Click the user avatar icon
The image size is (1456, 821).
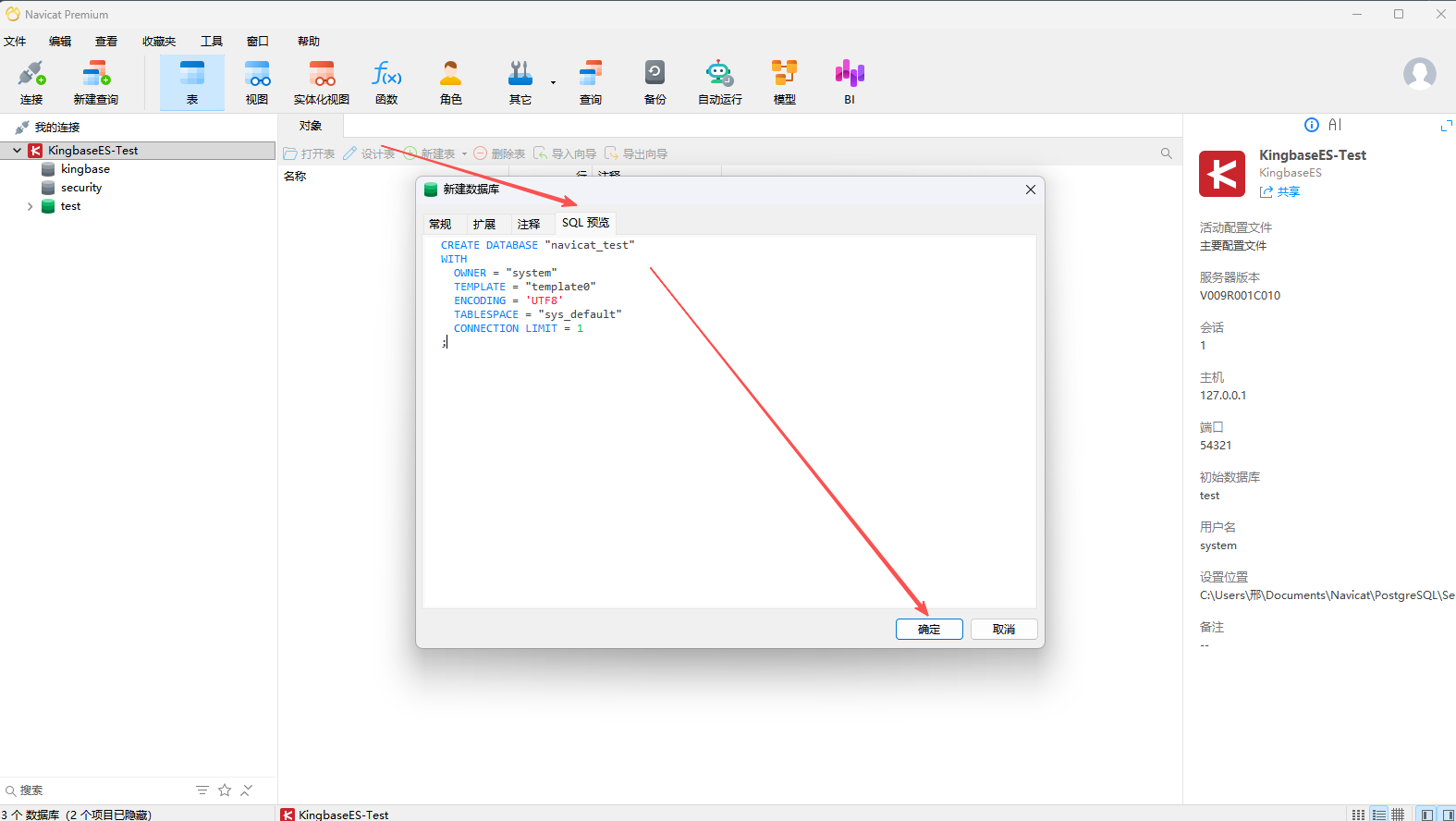1420,73
